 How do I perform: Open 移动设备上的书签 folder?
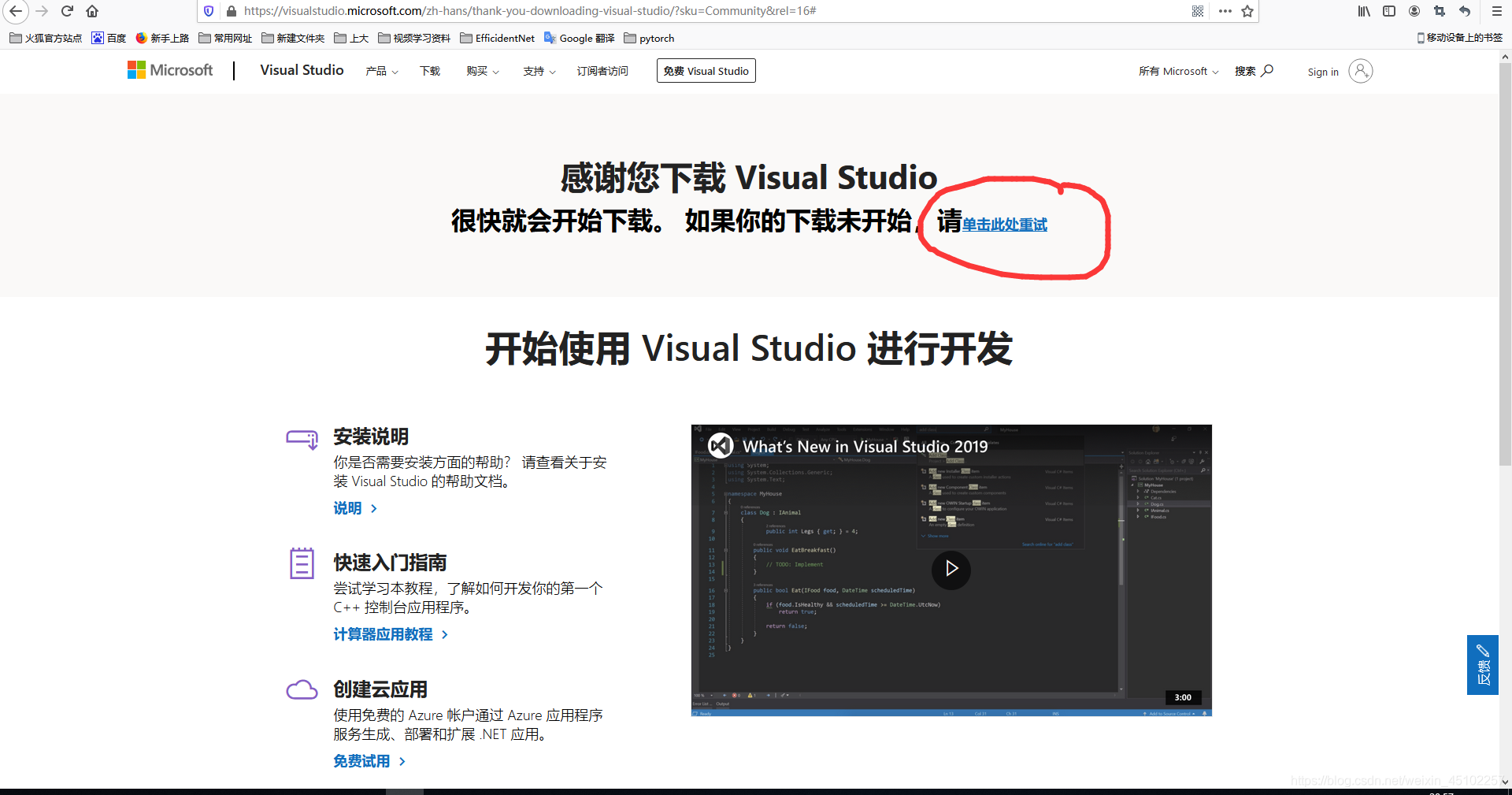[x=1459, y=38]
